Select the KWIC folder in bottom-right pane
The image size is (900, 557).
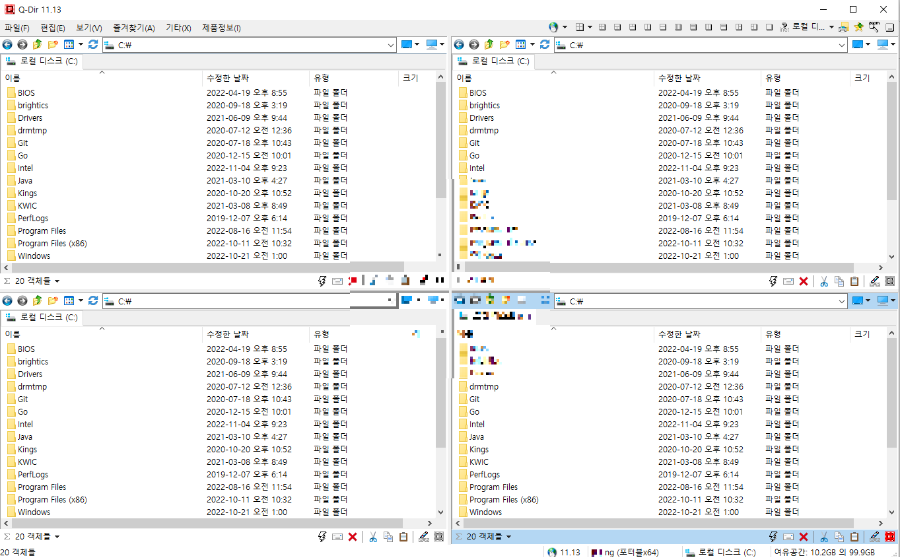pos(479,462)
